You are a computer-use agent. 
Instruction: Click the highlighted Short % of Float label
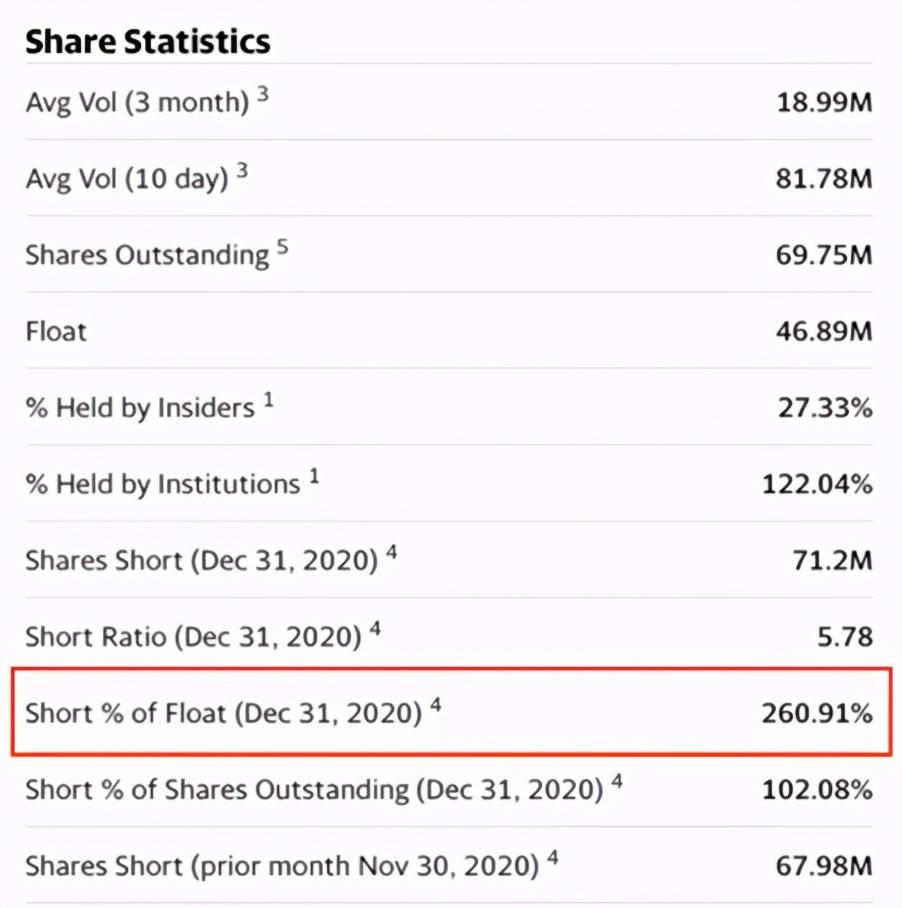pos(223,713)
